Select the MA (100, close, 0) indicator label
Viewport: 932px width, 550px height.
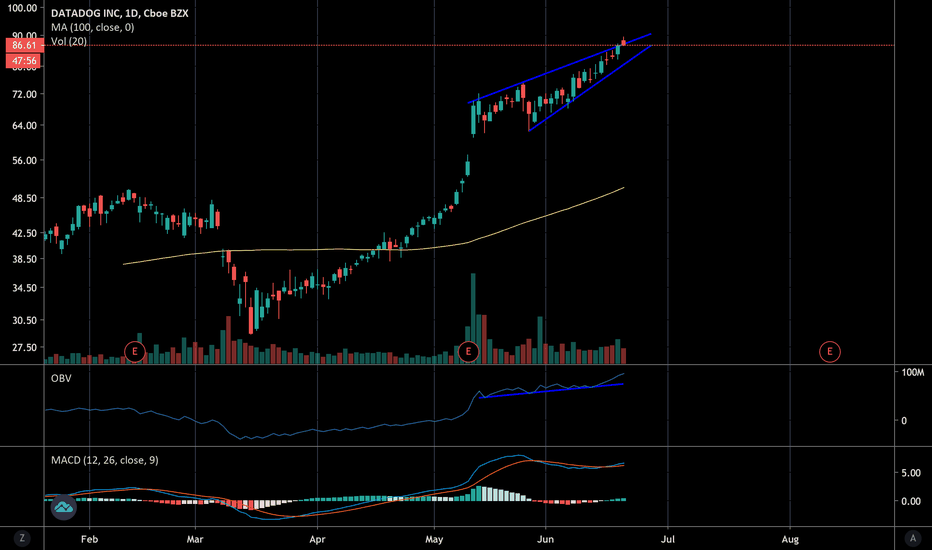(93, 27)
